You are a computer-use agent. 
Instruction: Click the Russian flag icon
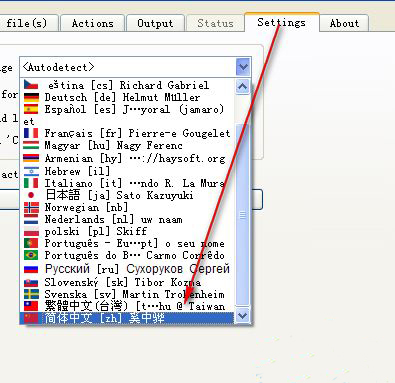tap(31, 269)
